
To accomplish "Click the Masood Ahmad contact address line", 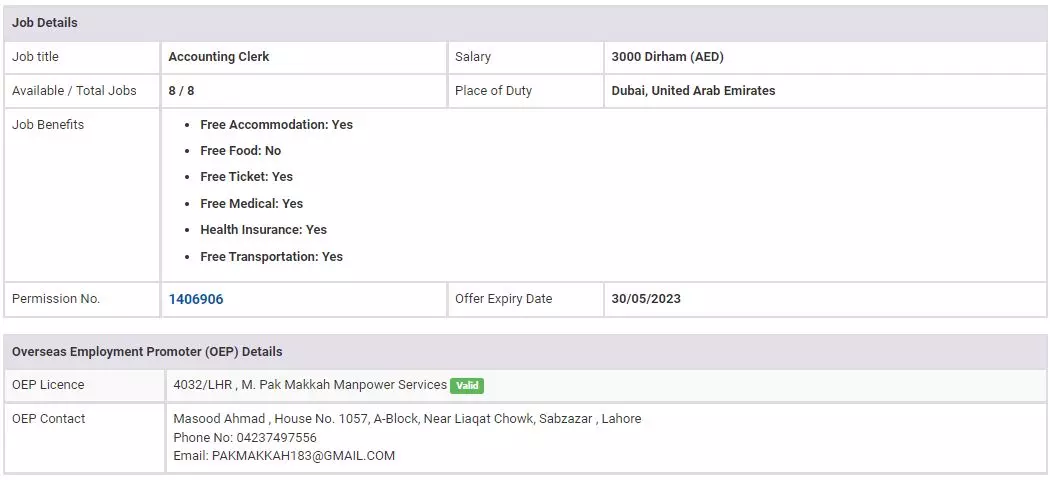I will click(407, 419).
